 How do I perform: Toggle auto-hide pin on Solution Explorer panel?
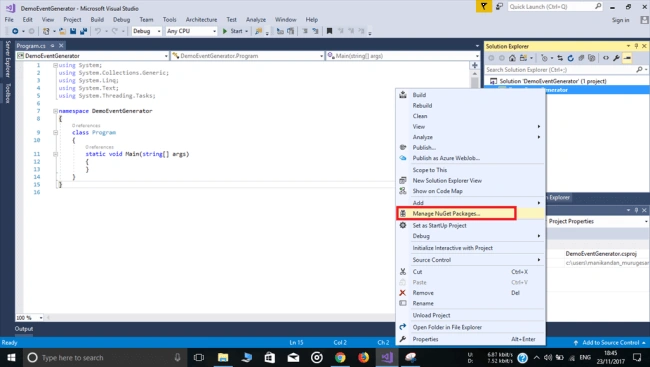click(636, 46)
